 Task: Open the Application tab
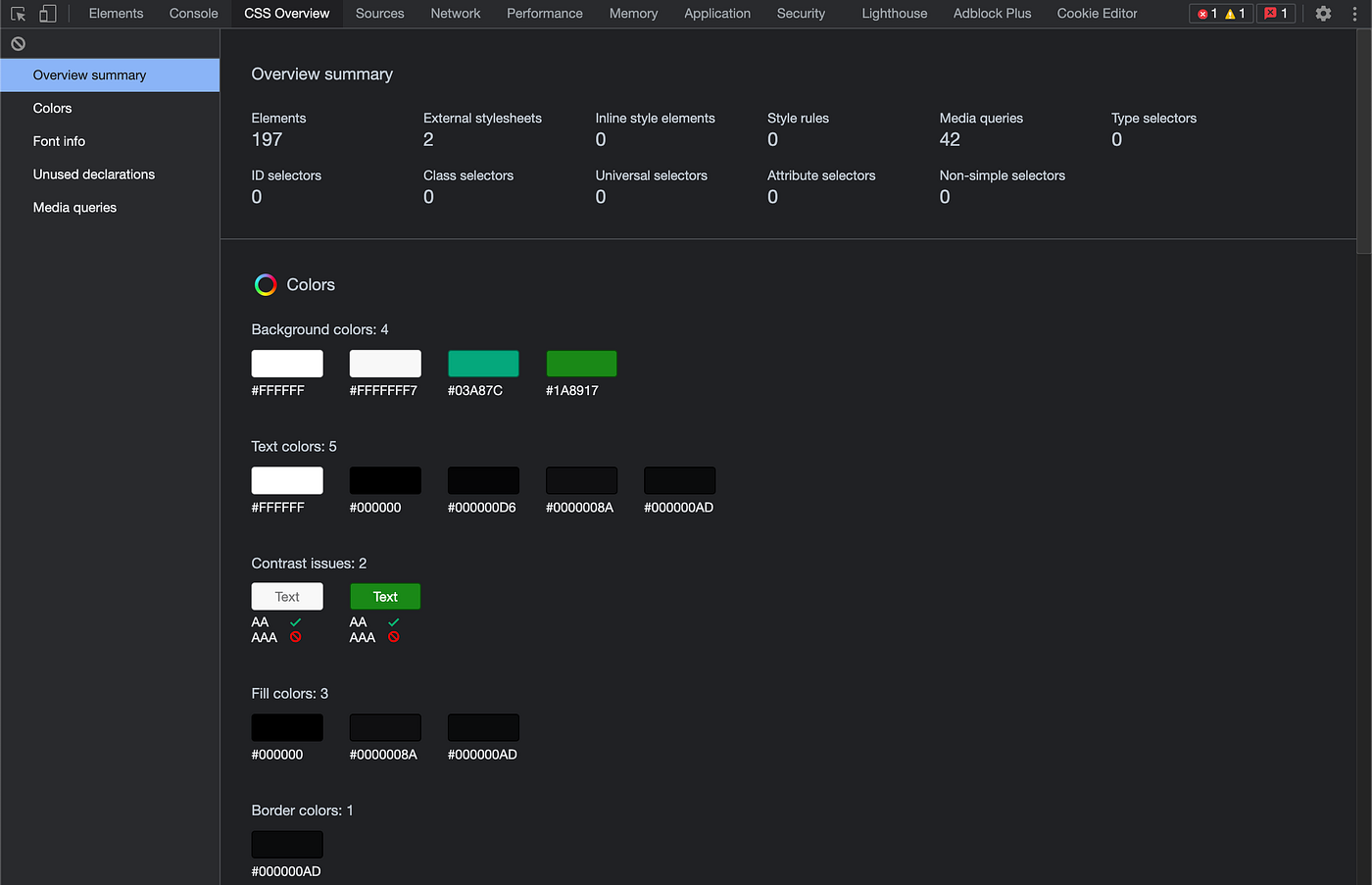717,14
